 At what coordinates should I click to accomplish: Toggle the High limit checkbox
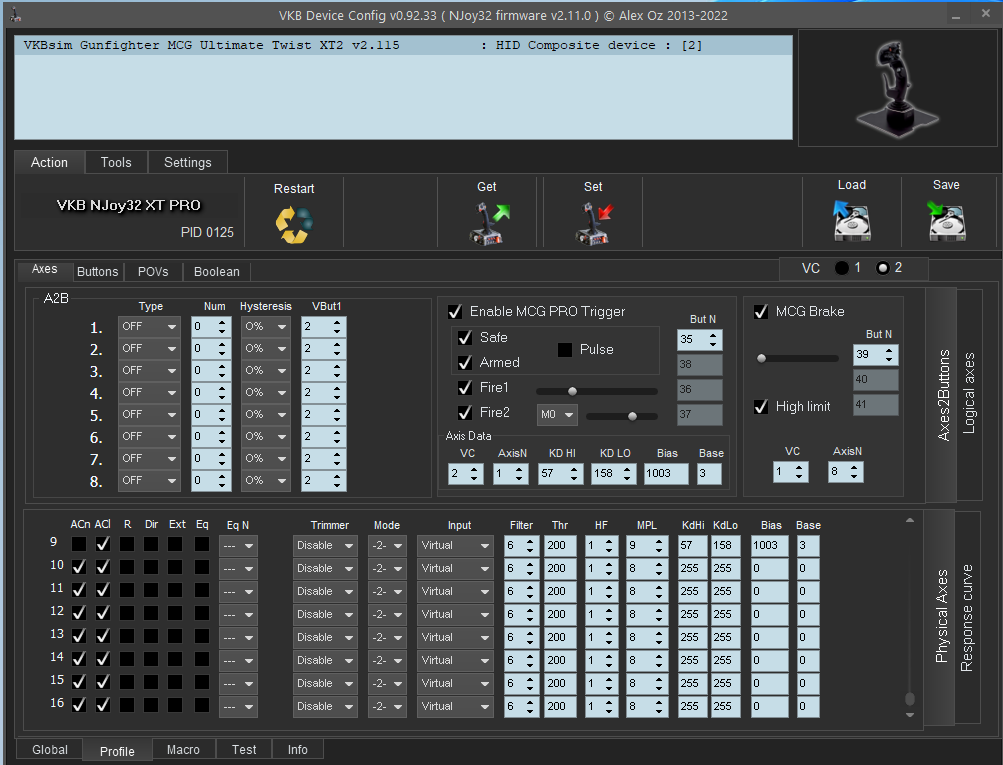coord(761,407)
